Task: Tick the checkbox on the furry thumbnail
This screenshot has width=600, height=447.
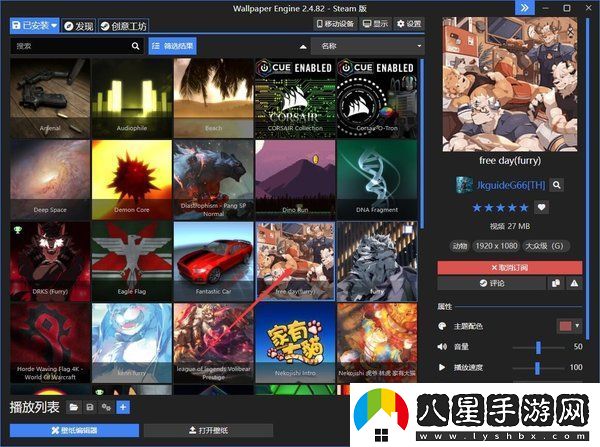Action: coord(408,229)
